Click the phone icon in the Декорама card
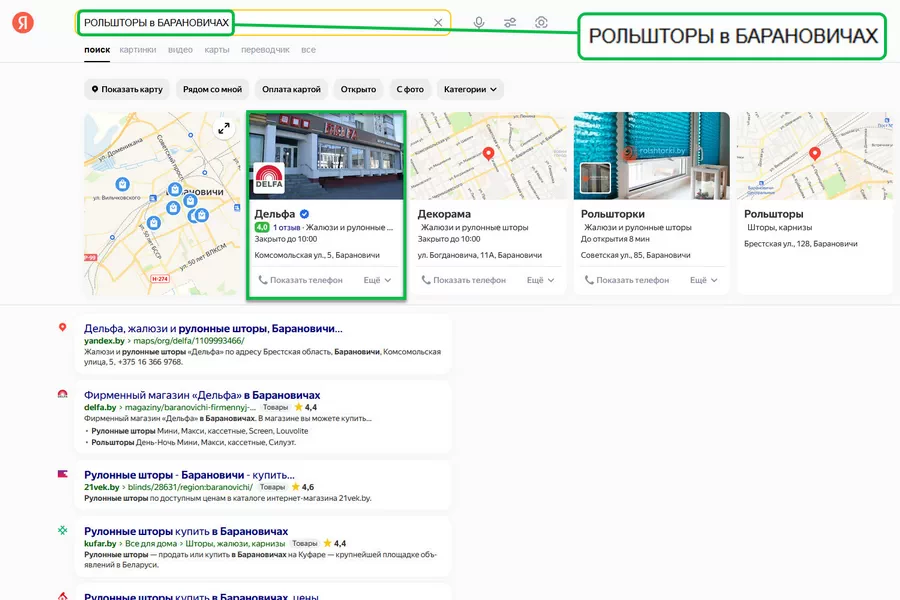The image size is (900, 600). 426,280
